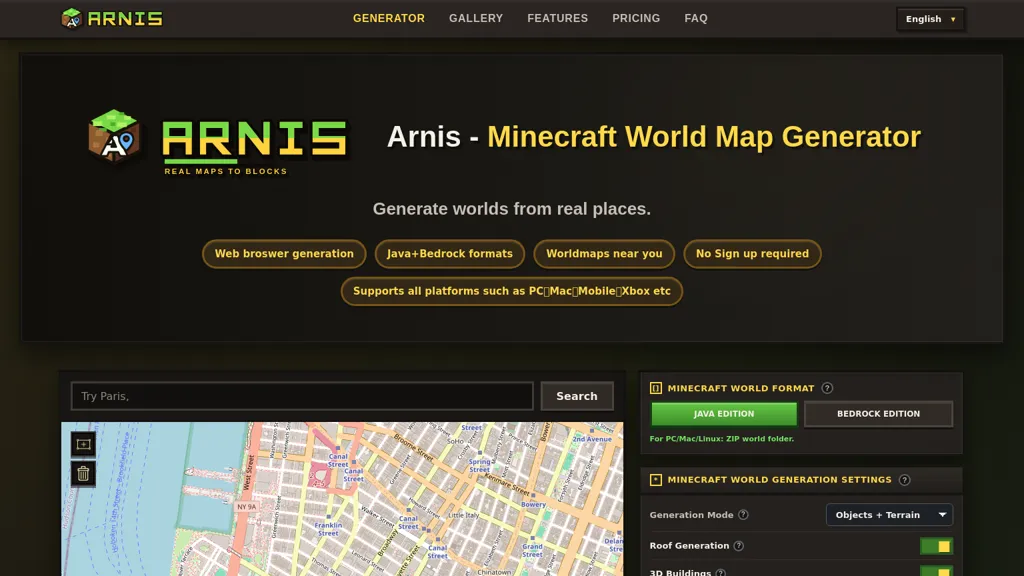The width and height of the screenshot is (1024, 576).
Task: Click the Java+Bedrock formats badge
Action: pos(449,254)
